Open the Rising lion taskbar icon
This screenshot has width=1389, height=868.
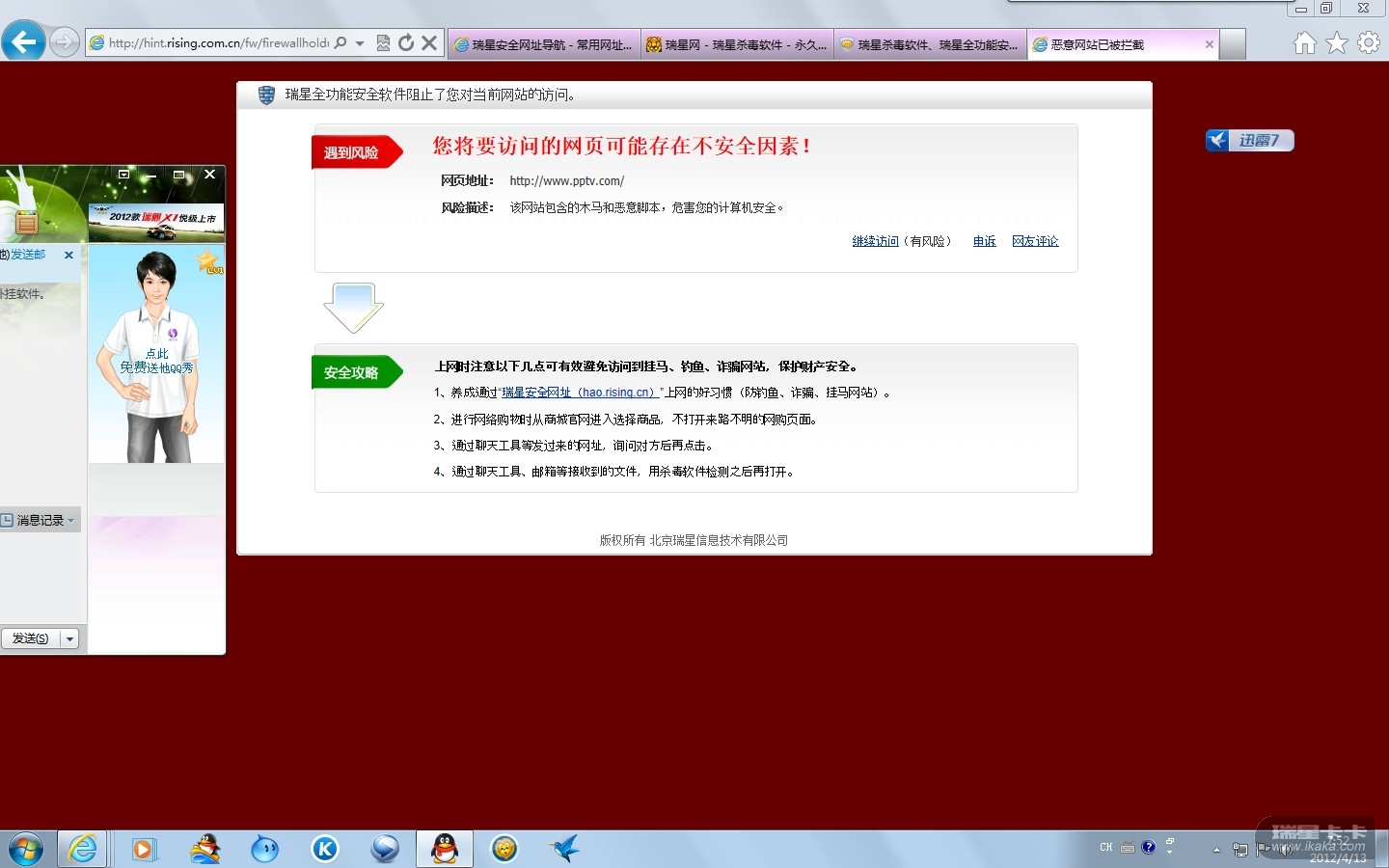504,849
